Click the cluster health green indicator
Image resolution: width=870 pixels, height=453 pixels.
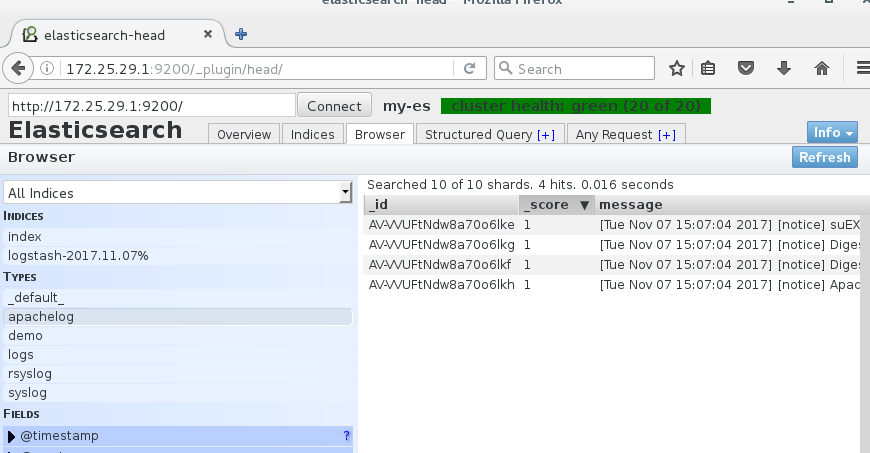pos(576,106)
